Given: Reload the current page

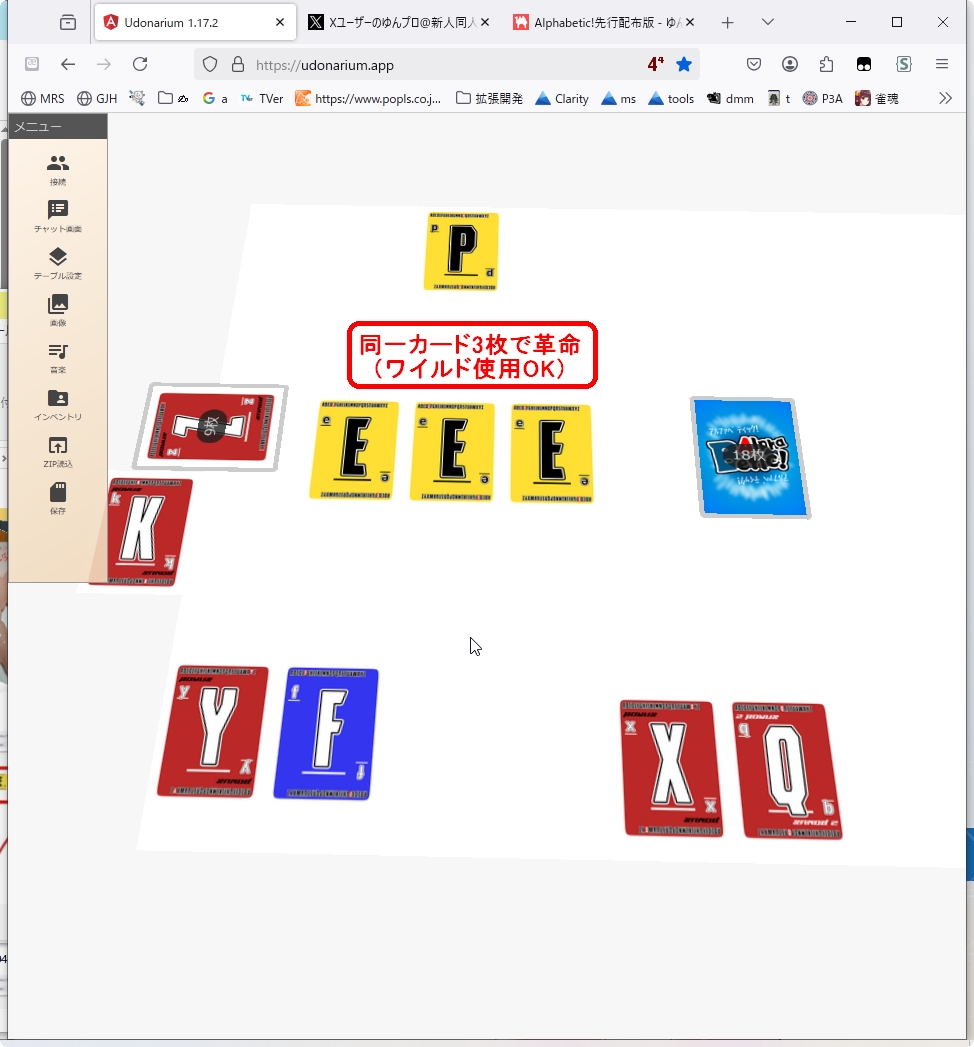Looking at the screenshot, I should [140, 64].
